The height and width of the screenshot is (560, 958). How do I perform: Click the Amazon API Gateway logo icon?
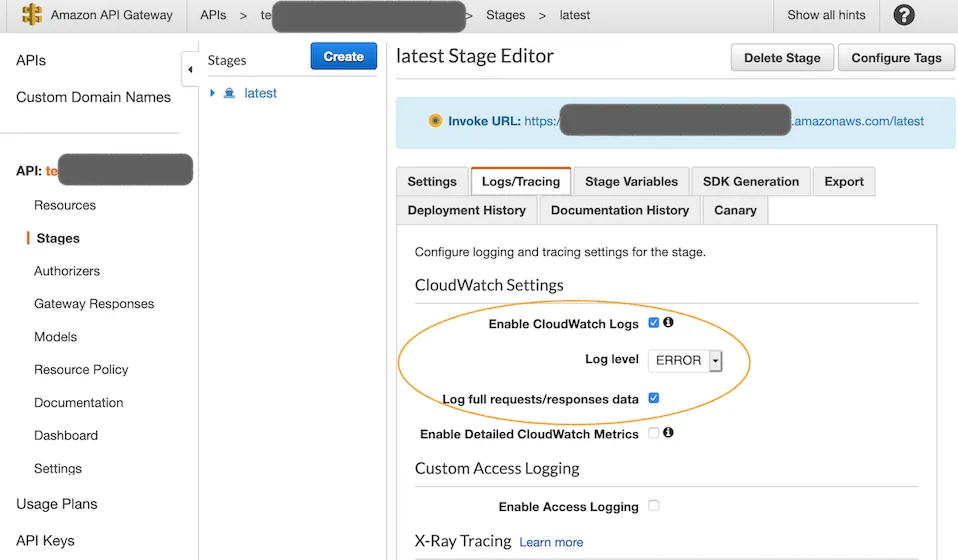pos(32,15)
